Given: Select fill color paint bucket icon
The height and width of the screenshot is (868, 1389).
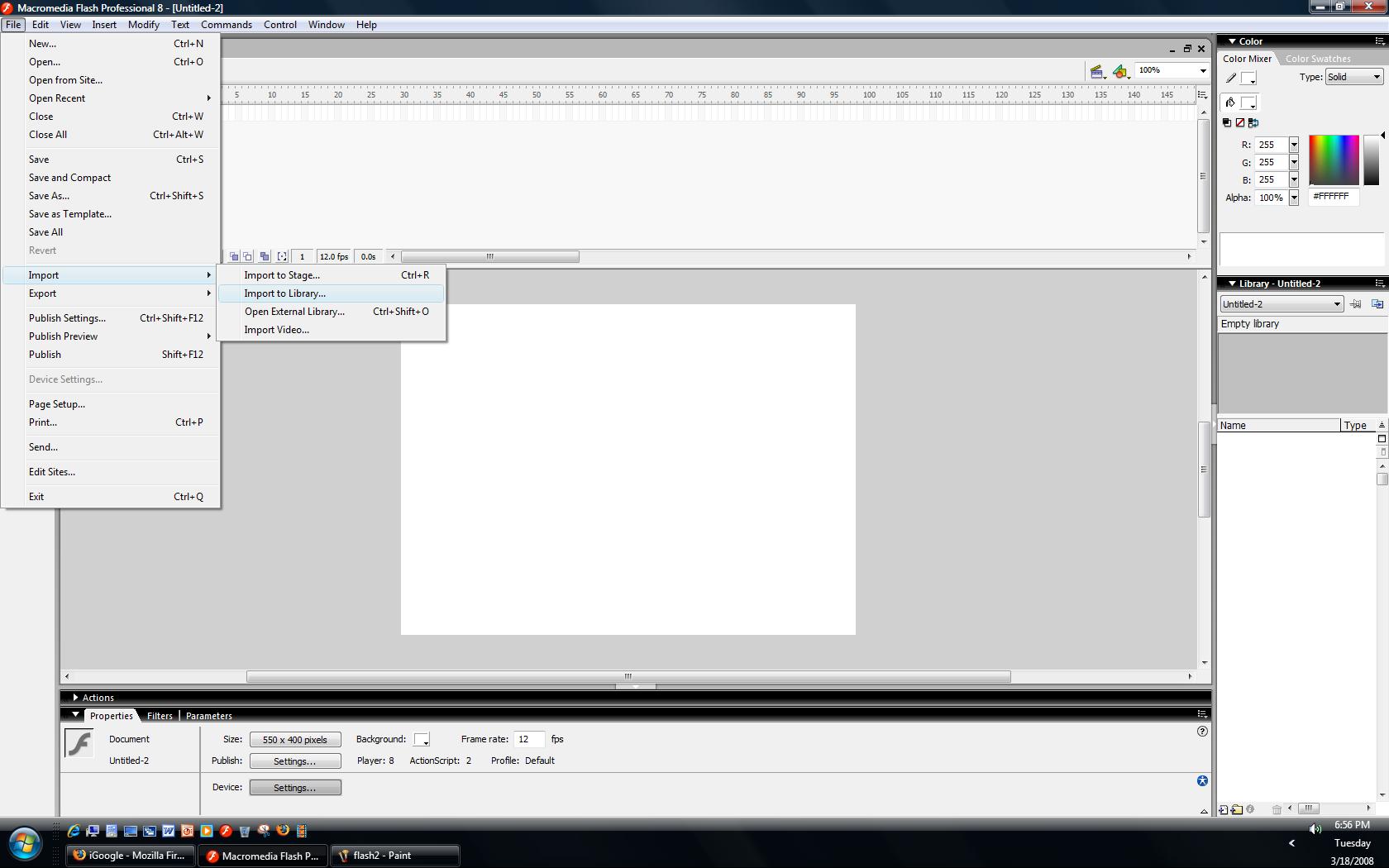Looking at the screenshot, I should (1230, 103).
